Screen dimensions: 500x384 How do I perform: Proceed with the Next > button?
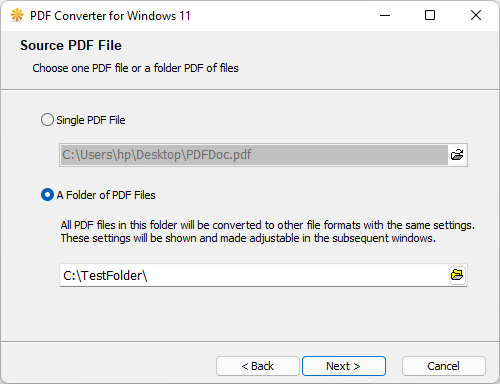344,366
